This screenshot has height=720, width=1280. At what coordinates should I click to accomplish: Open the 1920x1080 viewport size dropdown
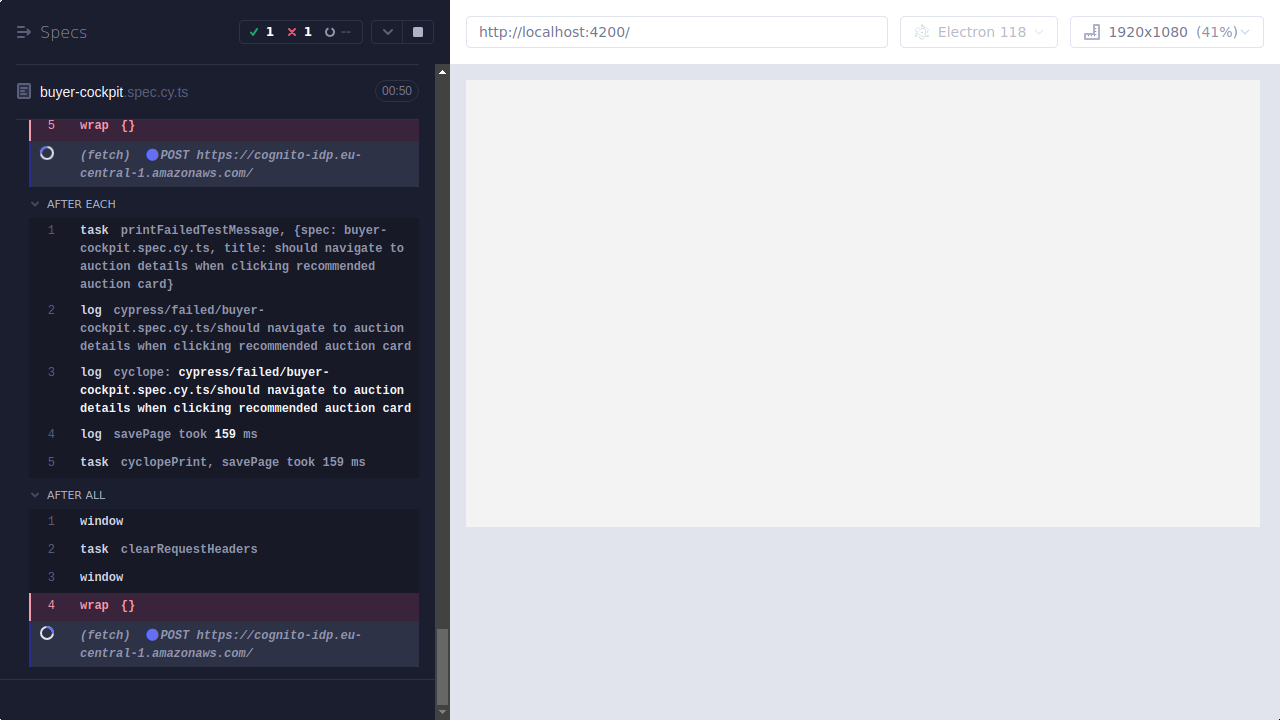pos(1167,32)
